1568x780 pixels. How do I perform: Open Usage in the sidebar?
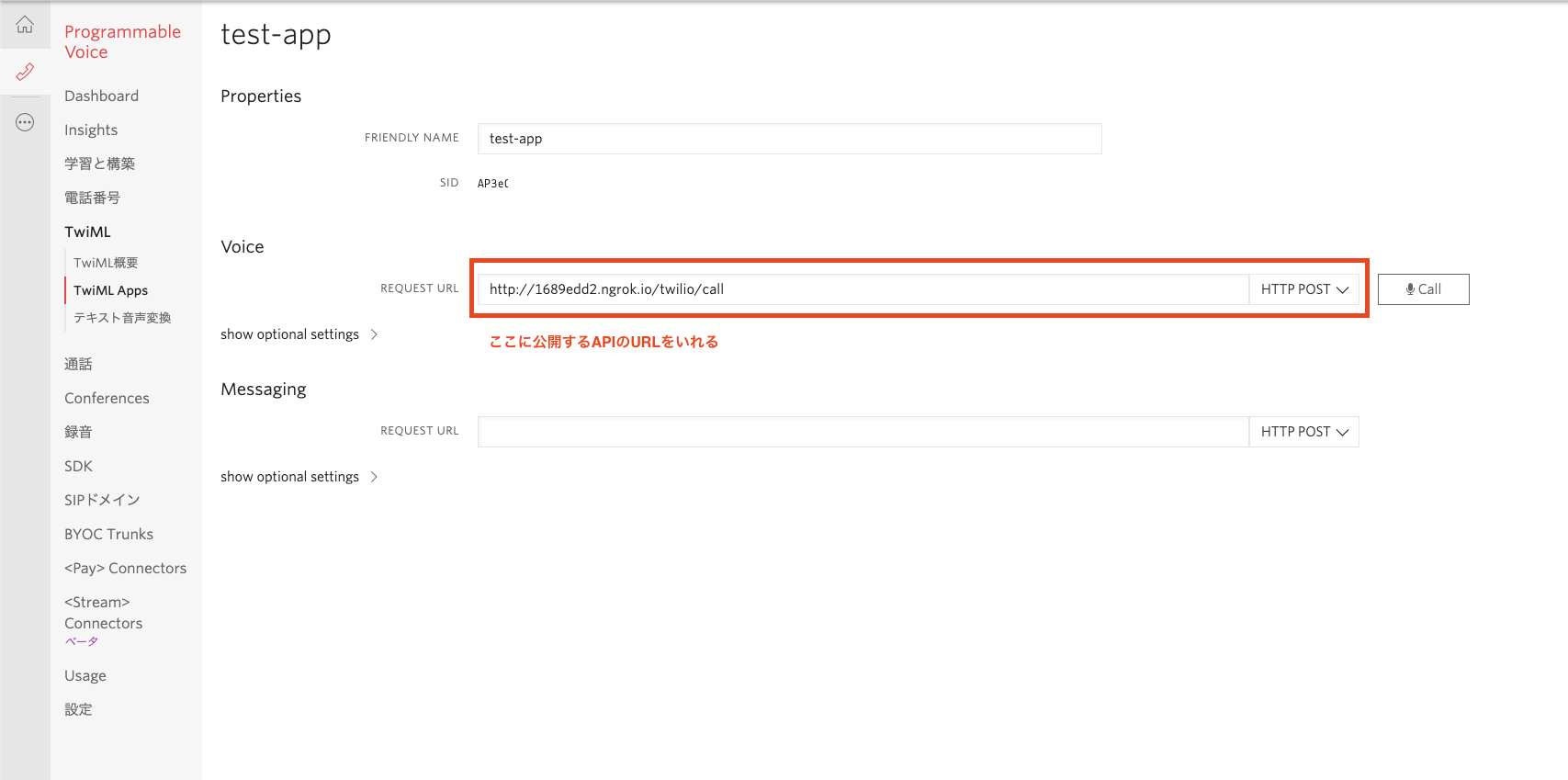click(85, 675)
